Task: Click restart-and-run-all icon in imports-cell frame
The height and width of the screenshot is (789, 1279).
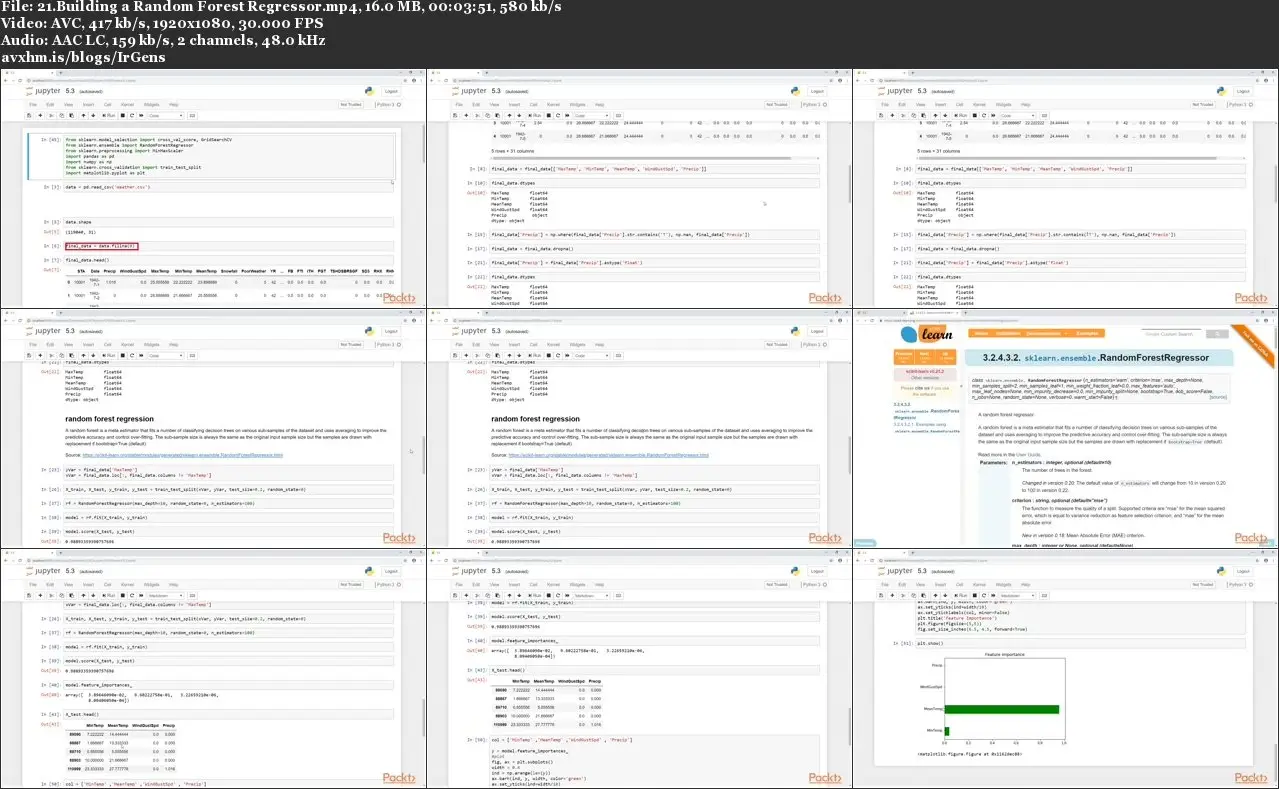Action: tap(141, 115)
